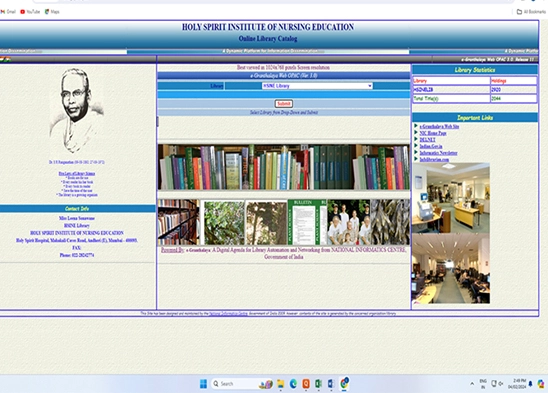Open the NIC Home Page link
548x393 pixels.
pos(433,133)
